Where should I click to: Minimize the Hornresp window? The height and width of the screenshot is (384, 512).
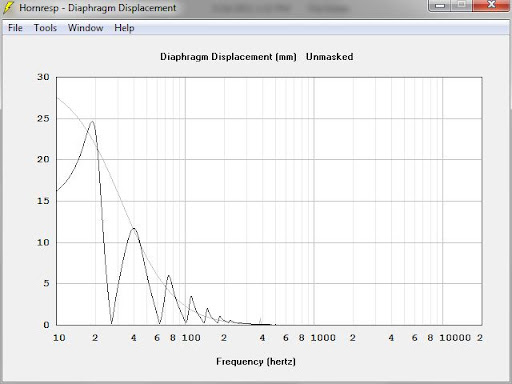(440, 5)
